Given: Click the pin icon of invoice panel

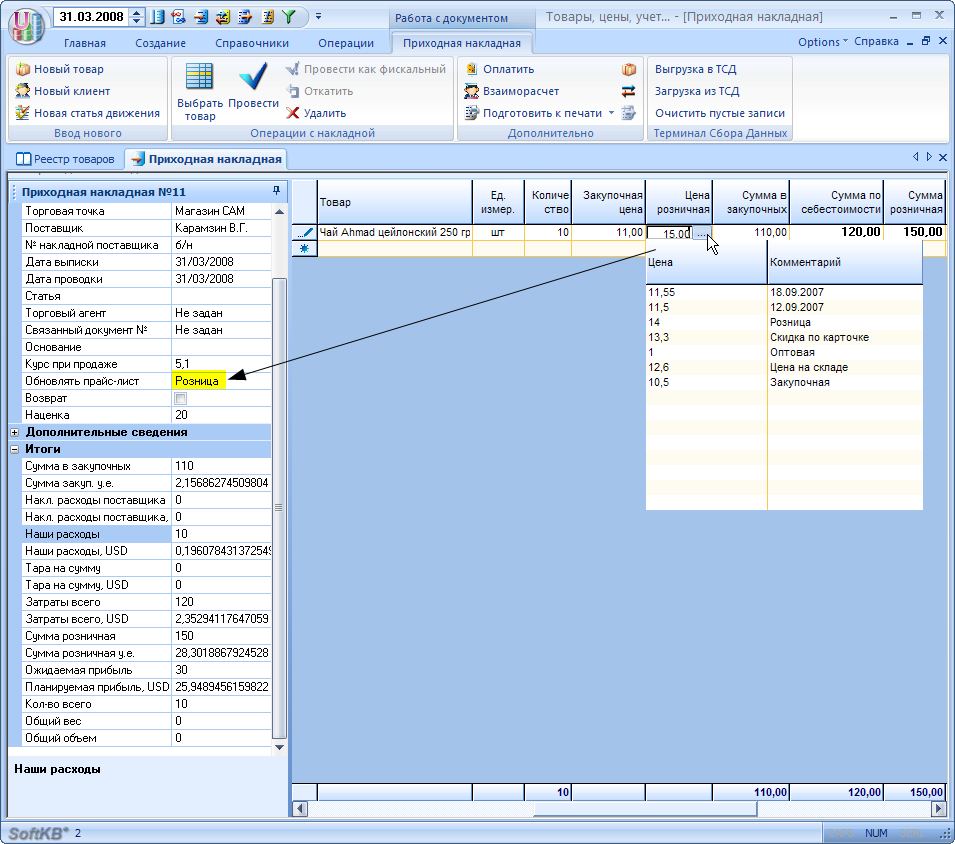Looking at the screenshot, I should (277, 191).
